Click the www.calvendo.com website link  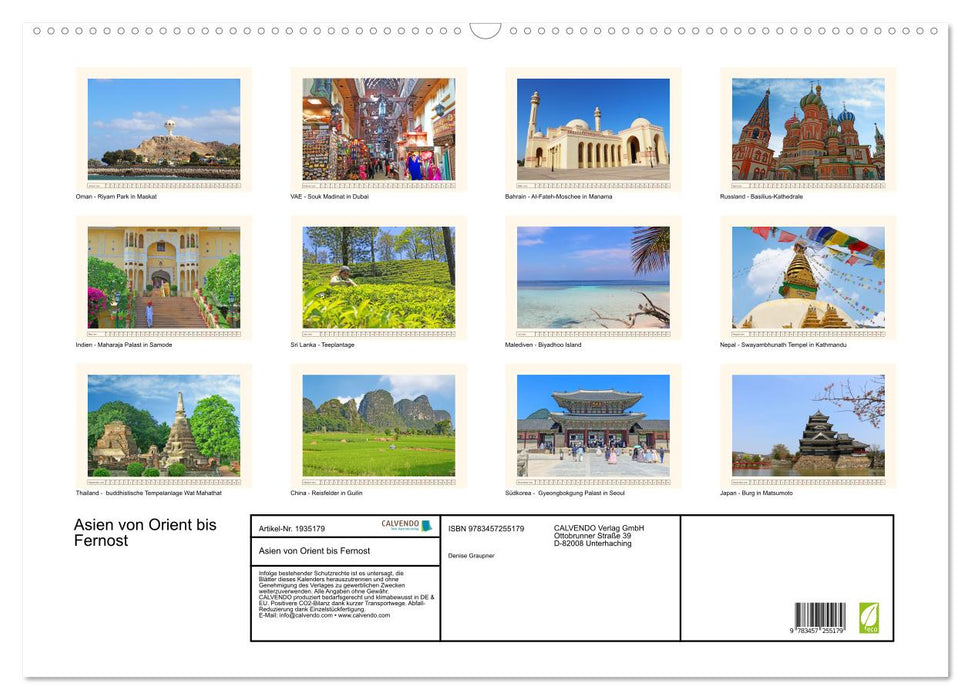pyautogui.click(x=363, y=616)
